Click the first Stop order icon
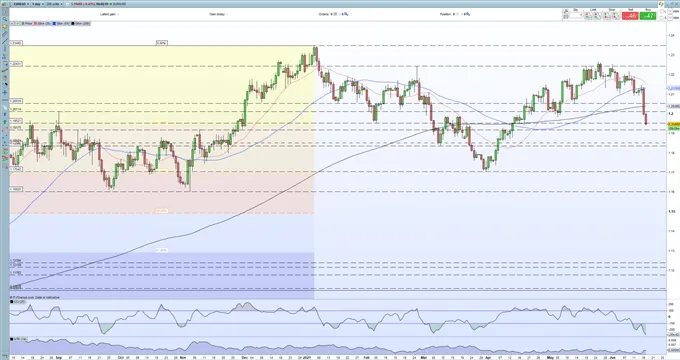Screen dimensions: 680x360 (607, 16)
